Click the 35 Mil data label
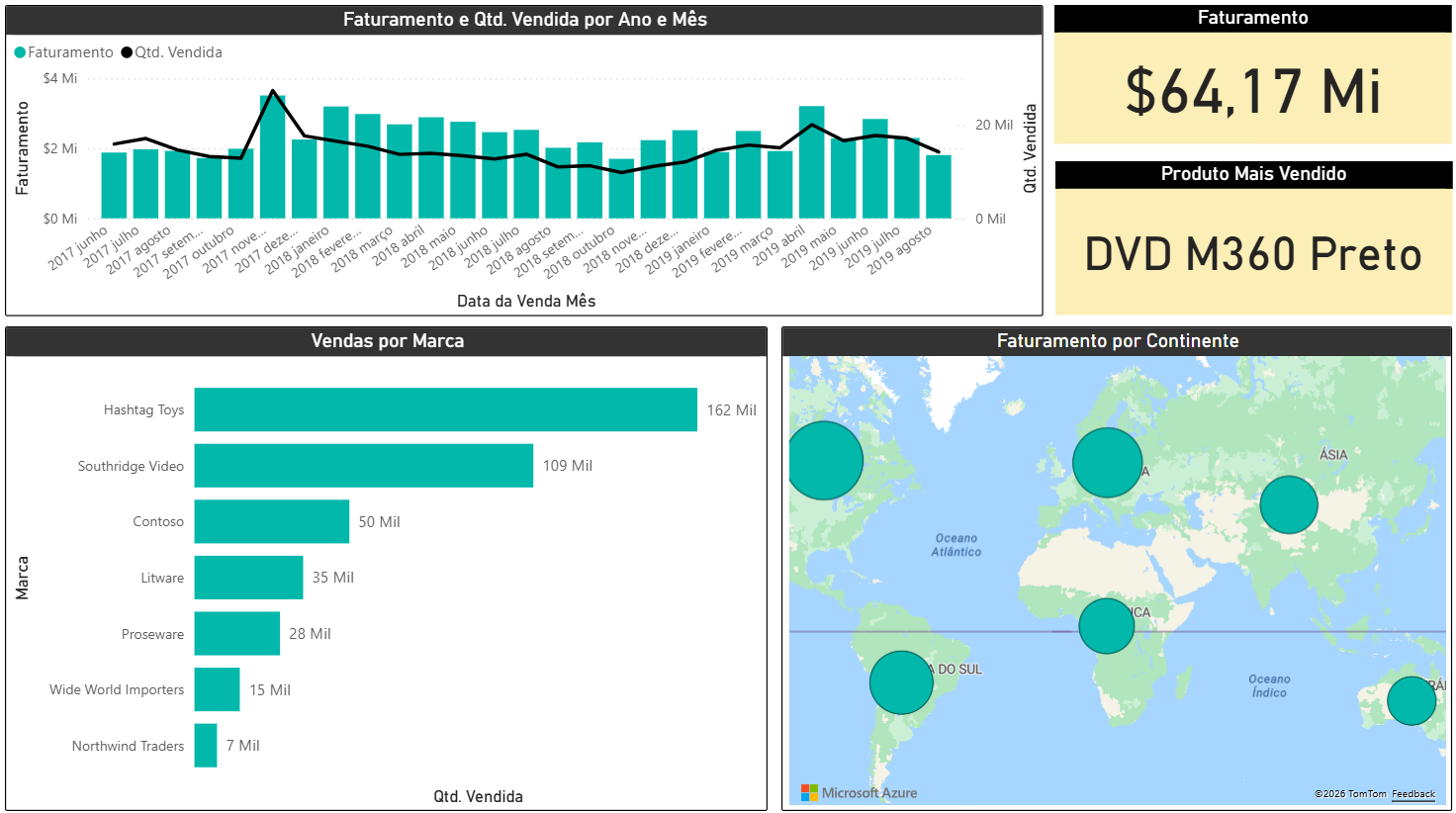The image size is (1456, 813). (333, 578)
